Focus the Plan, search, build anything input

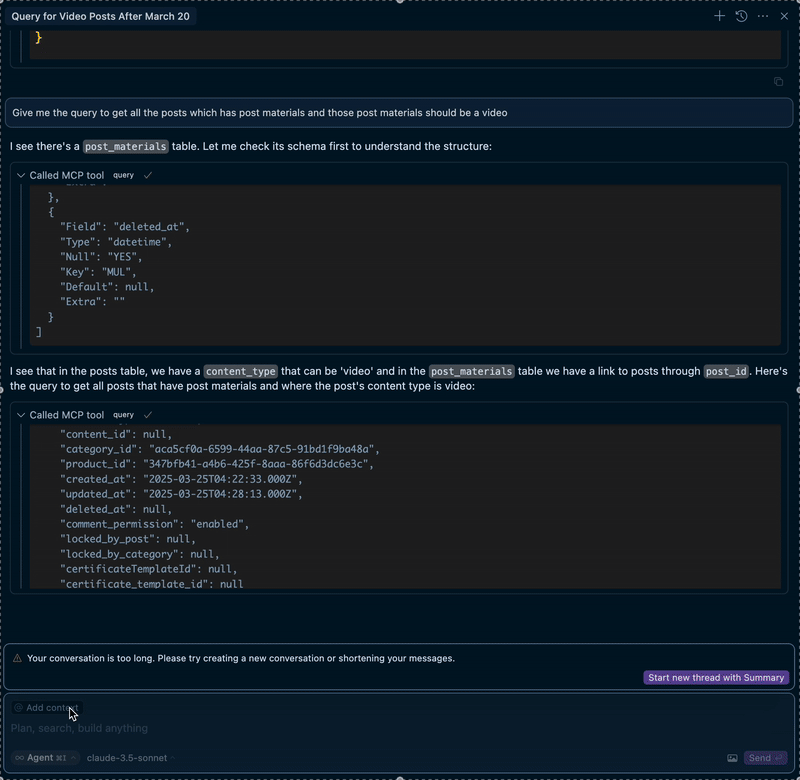[300, 728]
